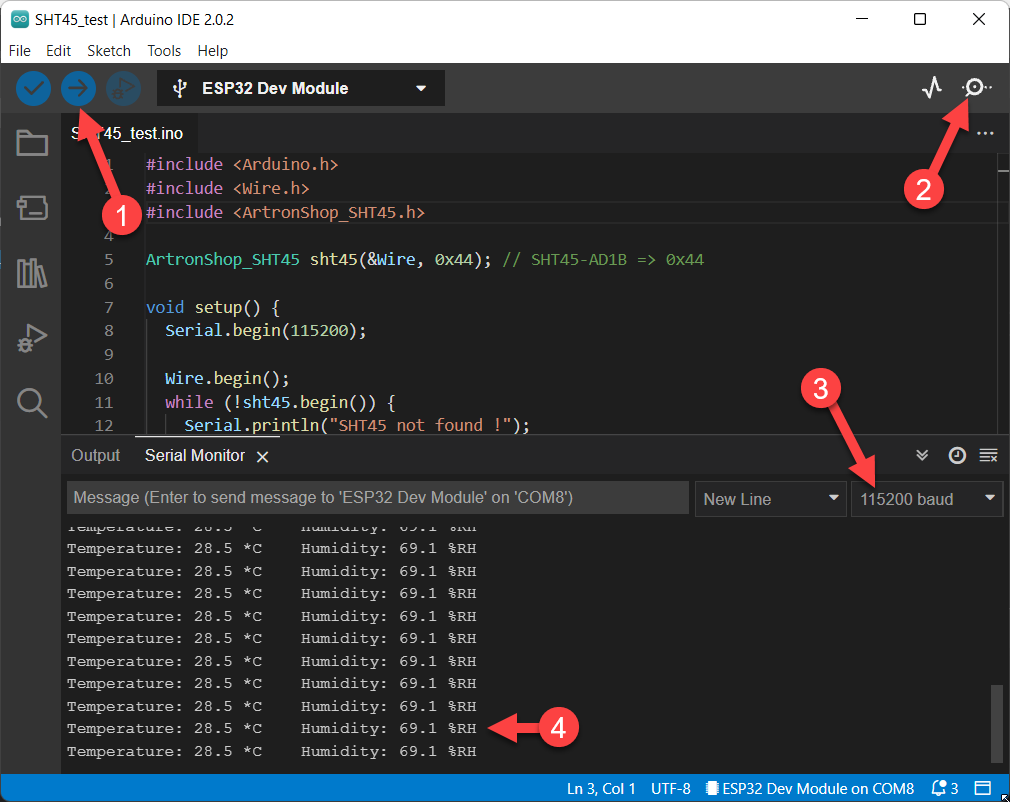Open the Boards Manager sidebar icon

pyautogui.click(x=32, y=208)
